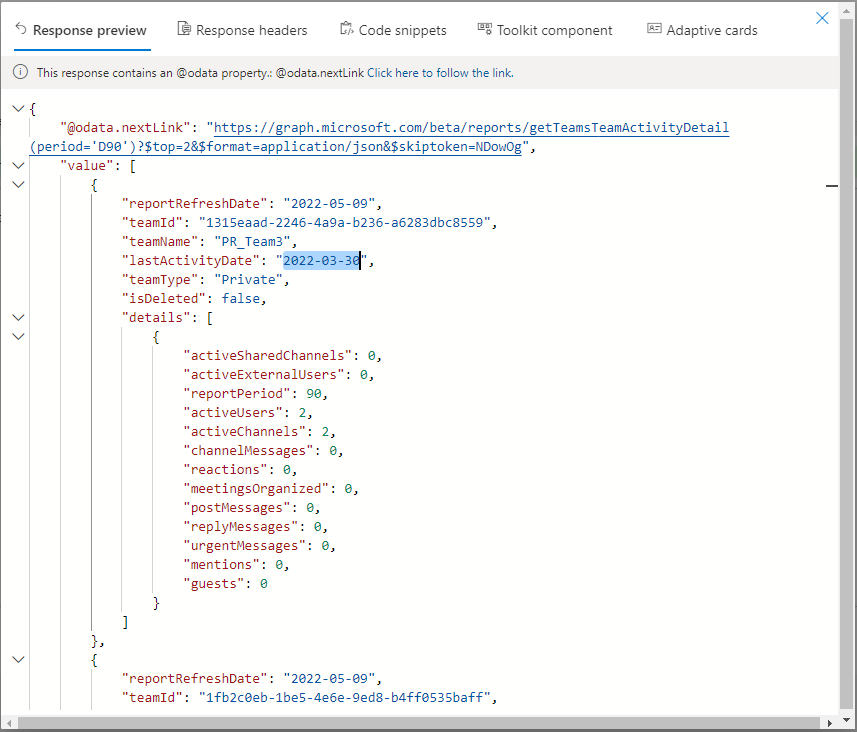
Task: Collapse the root JSON object
Action: pyautogui.click(x=18, y=108)
